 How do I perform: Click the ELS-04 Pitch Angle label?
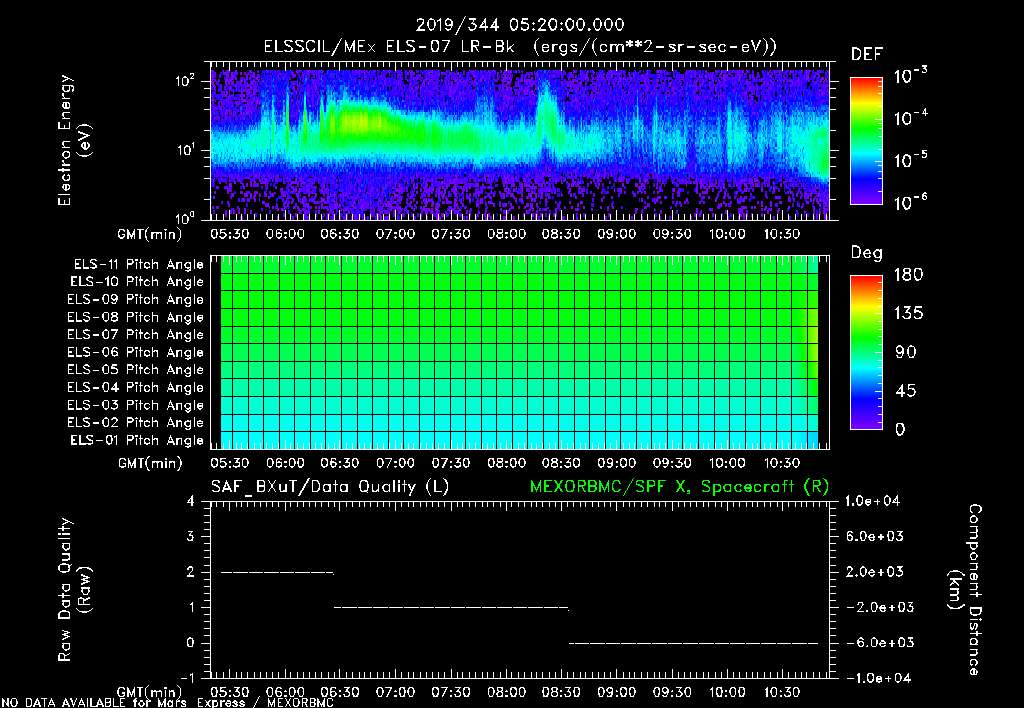click(x=135, y=387)
